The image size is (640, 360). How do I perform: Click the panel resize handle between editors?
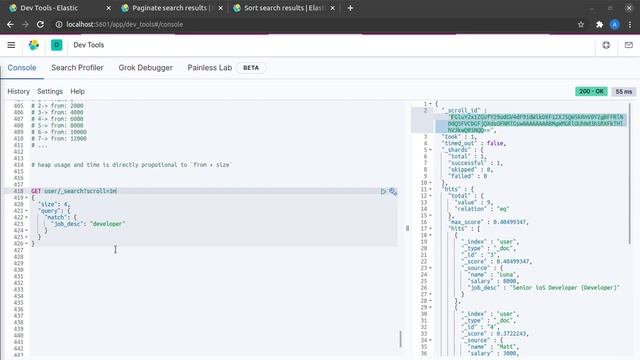[407, 228]
